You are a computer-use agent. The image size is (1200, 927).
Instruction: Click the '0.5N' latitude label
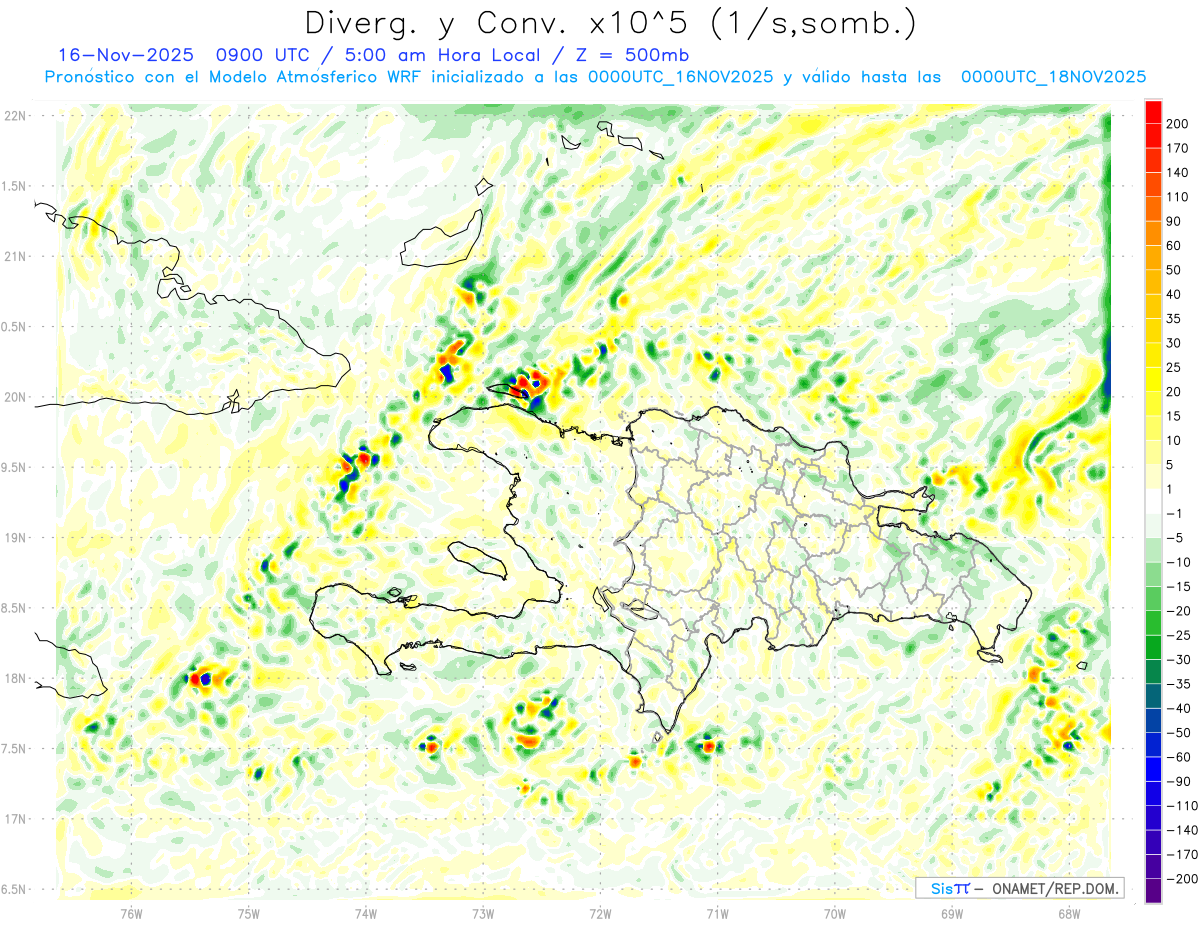pos(14,327)
